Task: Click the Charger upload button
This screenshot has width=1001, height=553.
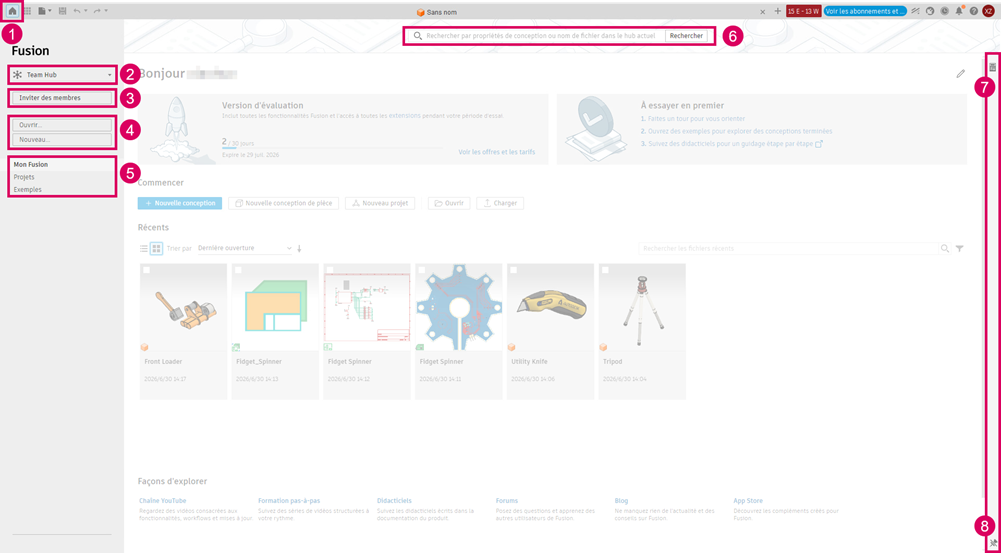Action: pos(500,203)
